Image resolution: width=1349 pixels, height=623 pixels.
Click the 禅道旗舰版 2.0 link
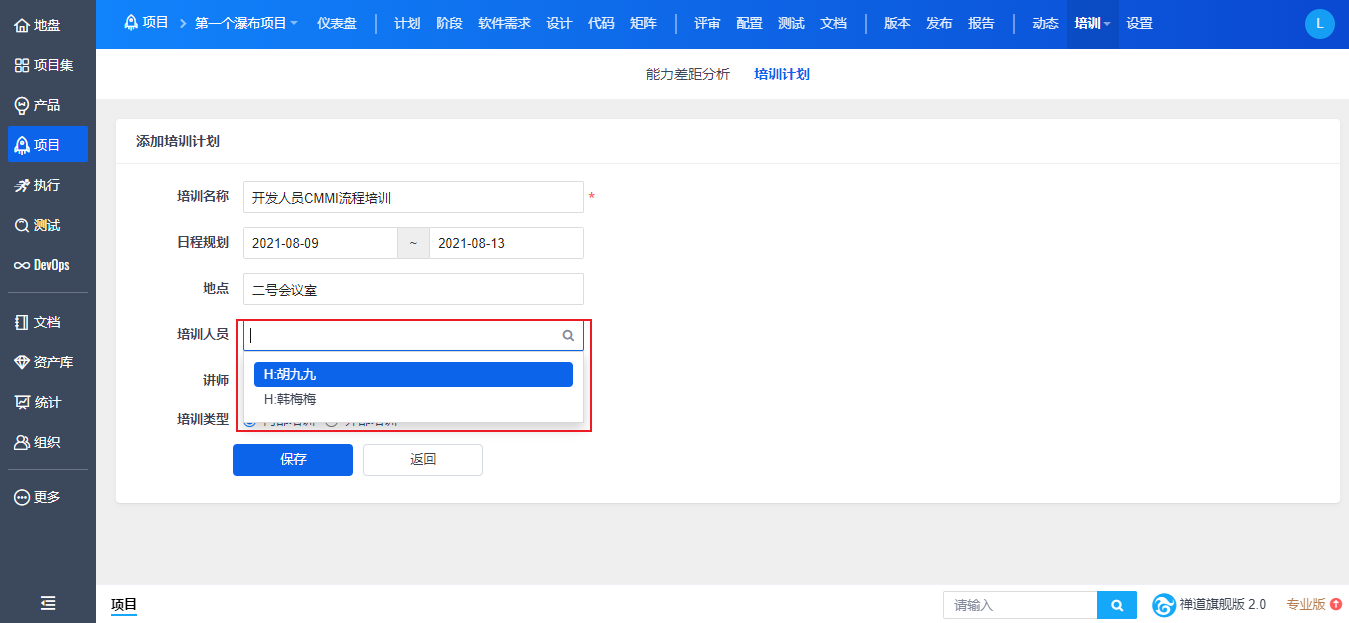point(1222,604)
